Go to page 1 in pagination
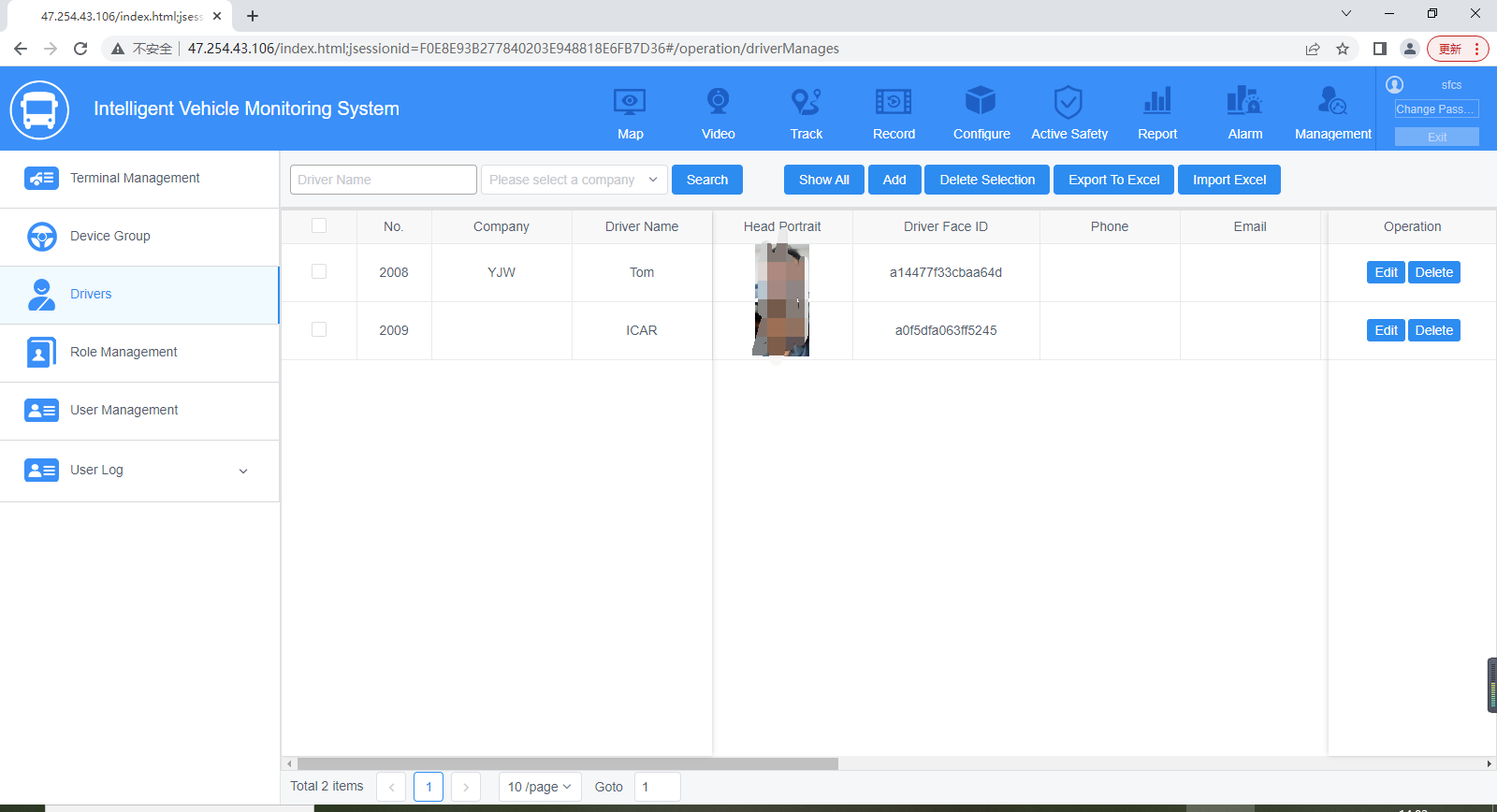The height and width of the screenshot is (812, 1497). coord(429,787)
